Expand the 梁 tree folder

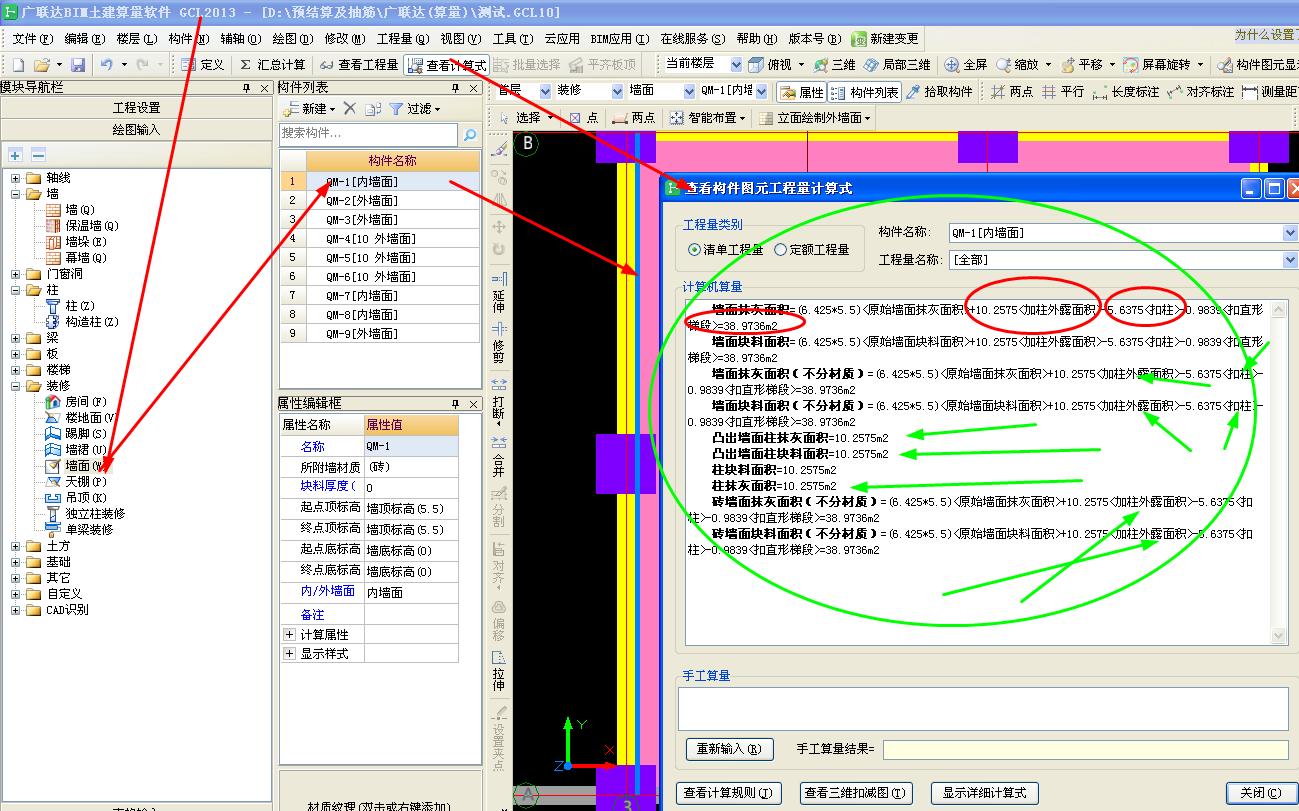pos(16,338)
